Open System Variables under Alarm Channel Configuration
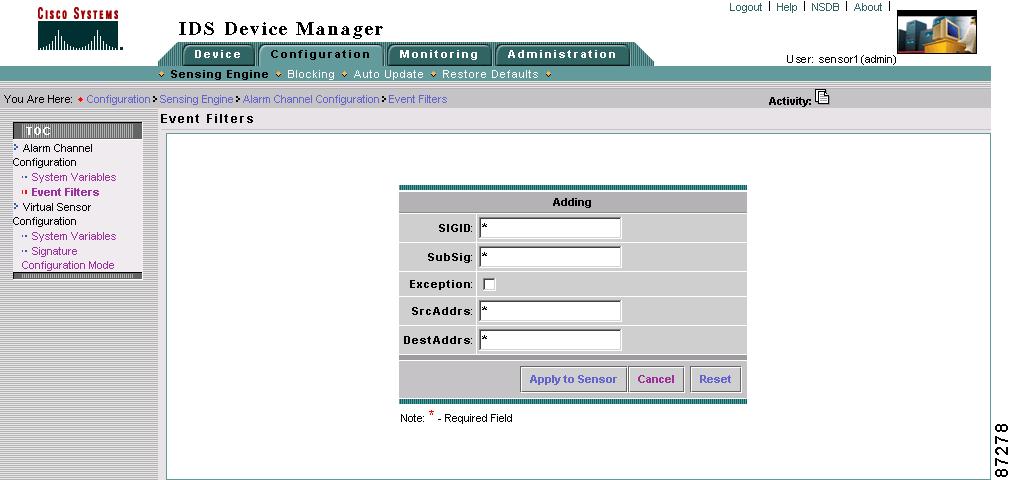The height and width of the screenshot is (480, 1013). click(74, 177)
